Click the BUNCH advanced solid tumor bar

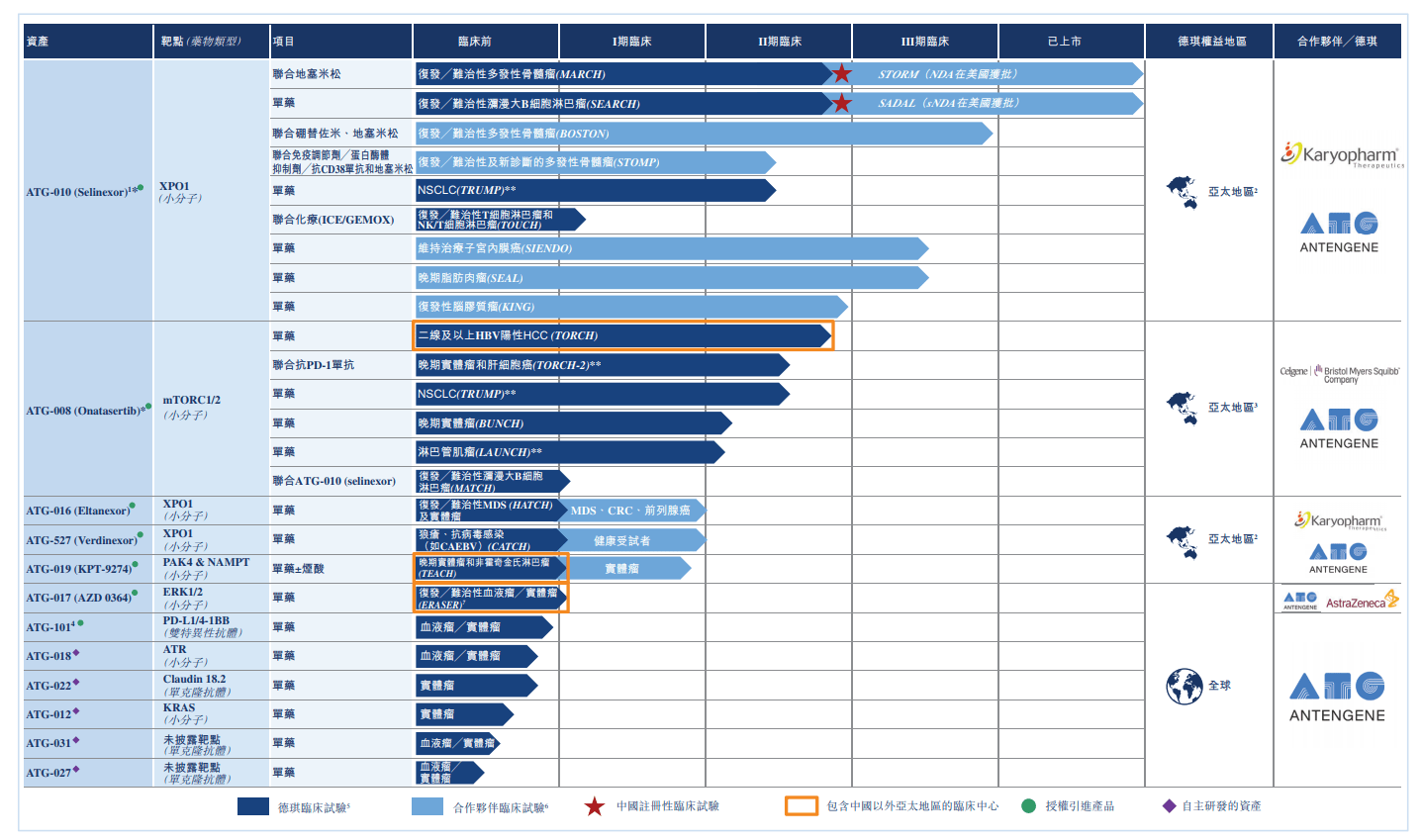point(573,423)
